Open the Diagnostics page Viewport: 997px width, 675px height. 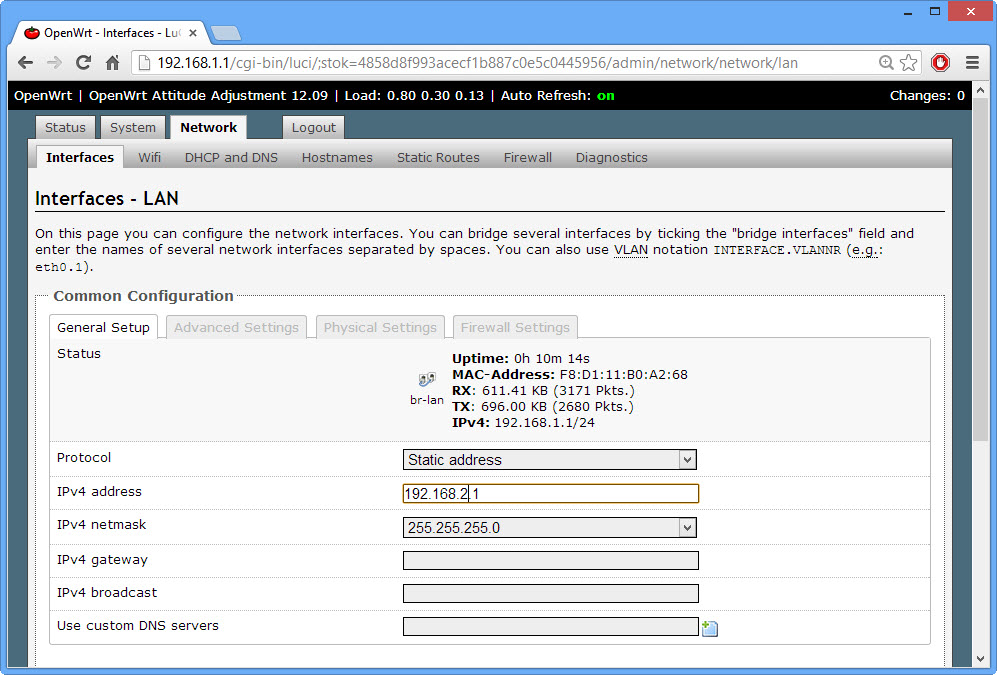(612, 158)
